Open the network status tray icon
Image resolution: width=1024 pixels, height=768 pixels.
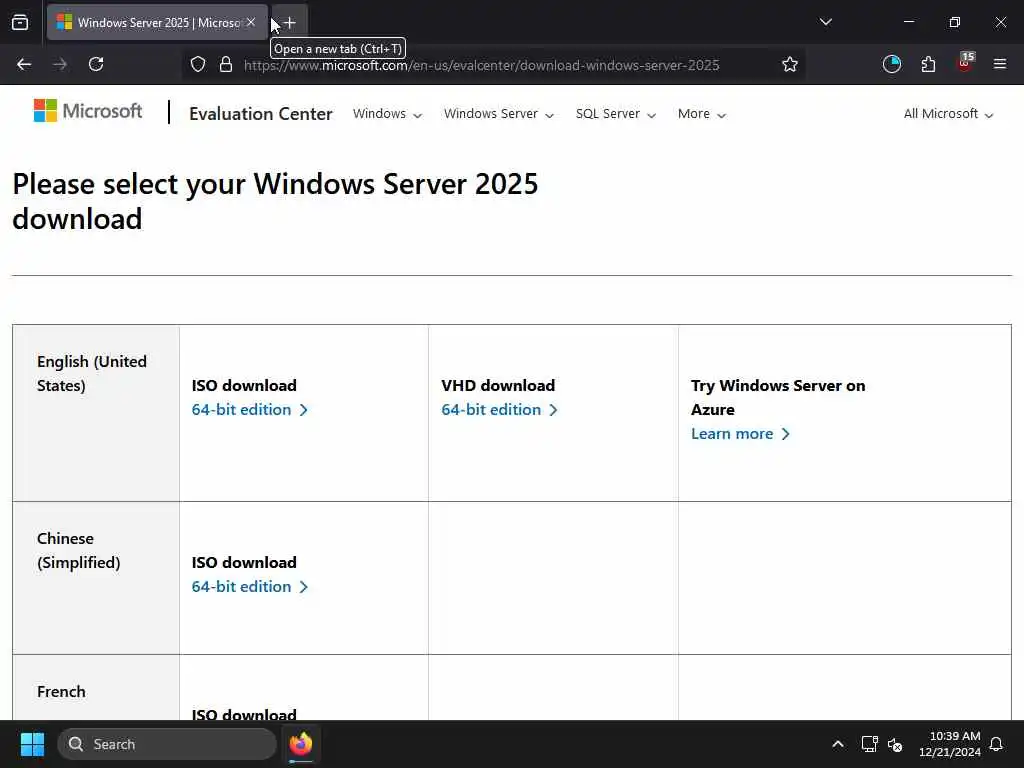869,744
